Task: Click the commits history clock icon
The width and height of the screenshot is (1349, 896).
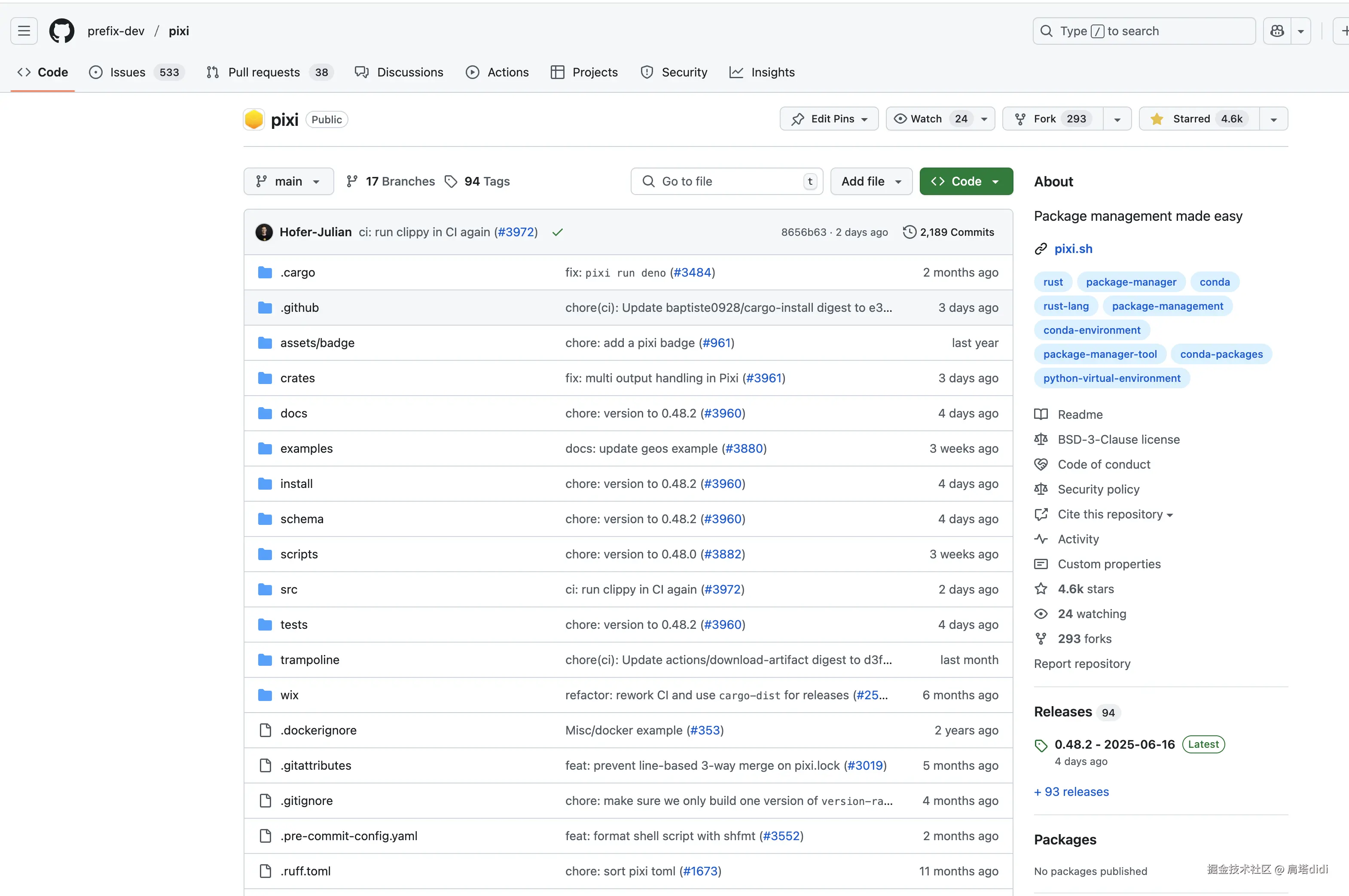Action: (x=910, y=232)
